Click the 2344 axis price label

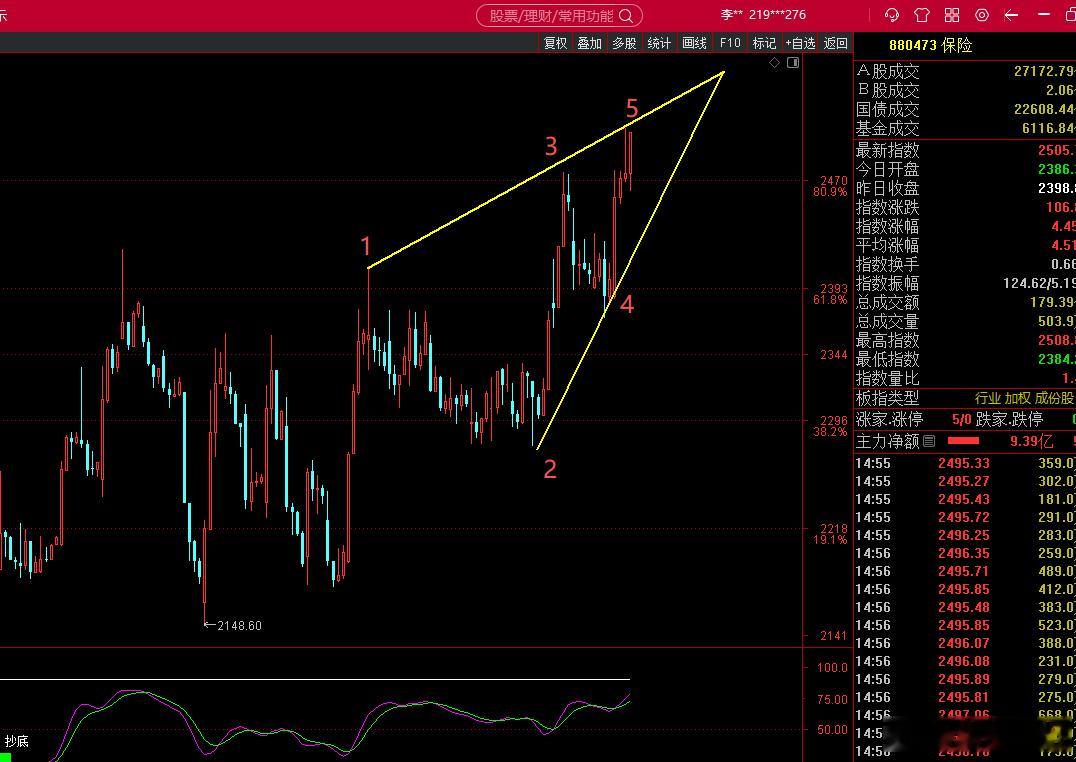pos(834,355)
